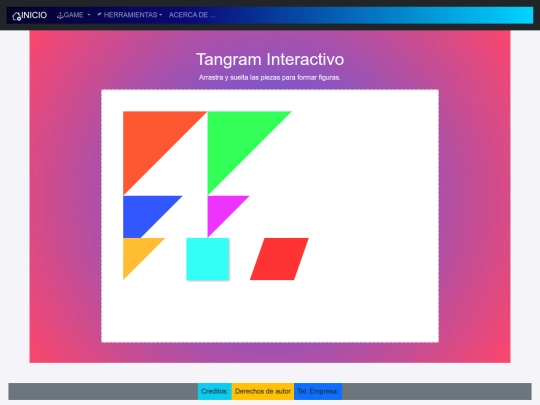Viewport: 540px width, 405px height.
Task: Click the anchor icon beside GAME
Action: point(60,15)
